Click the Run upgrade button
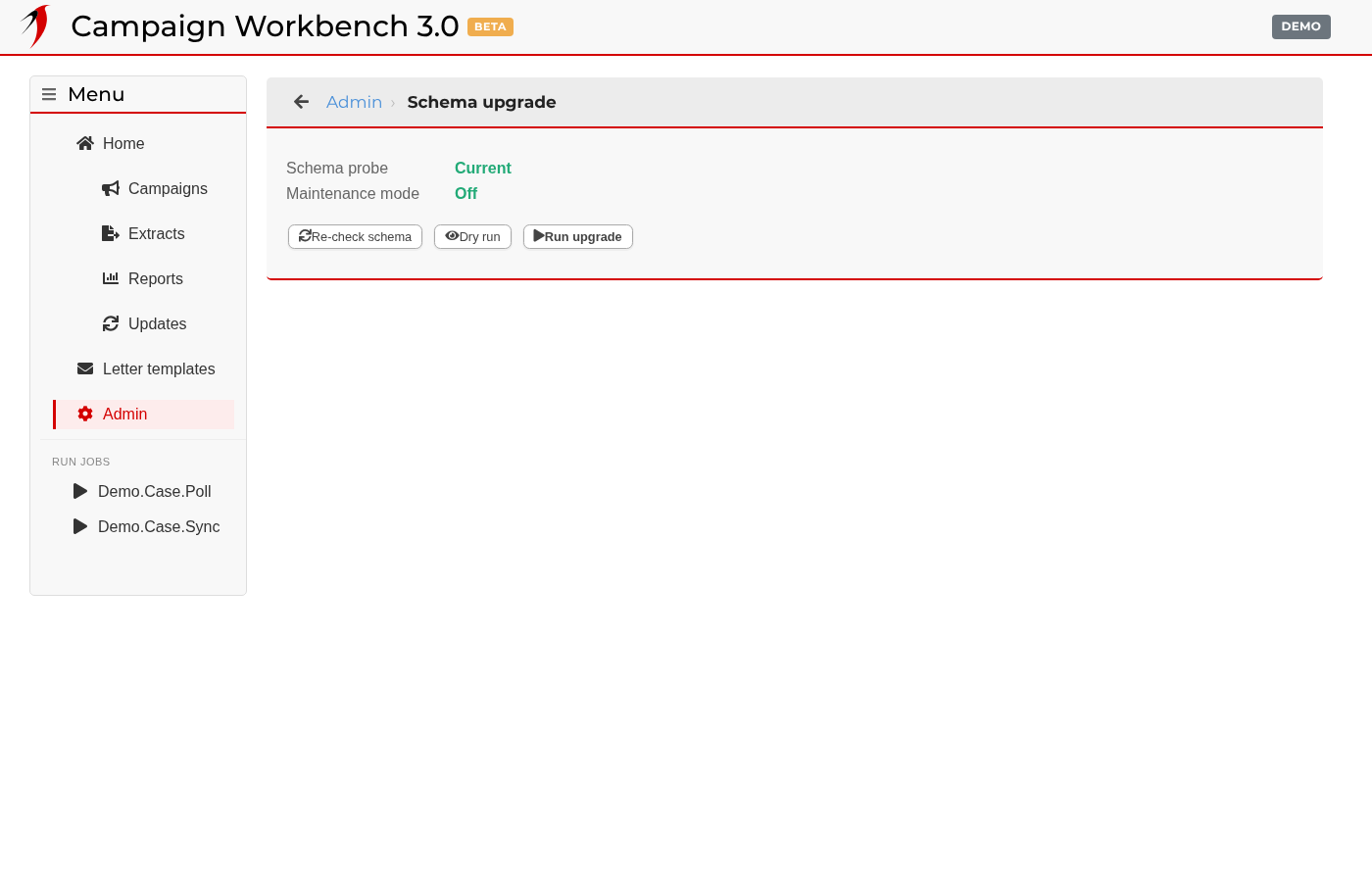 578,237
